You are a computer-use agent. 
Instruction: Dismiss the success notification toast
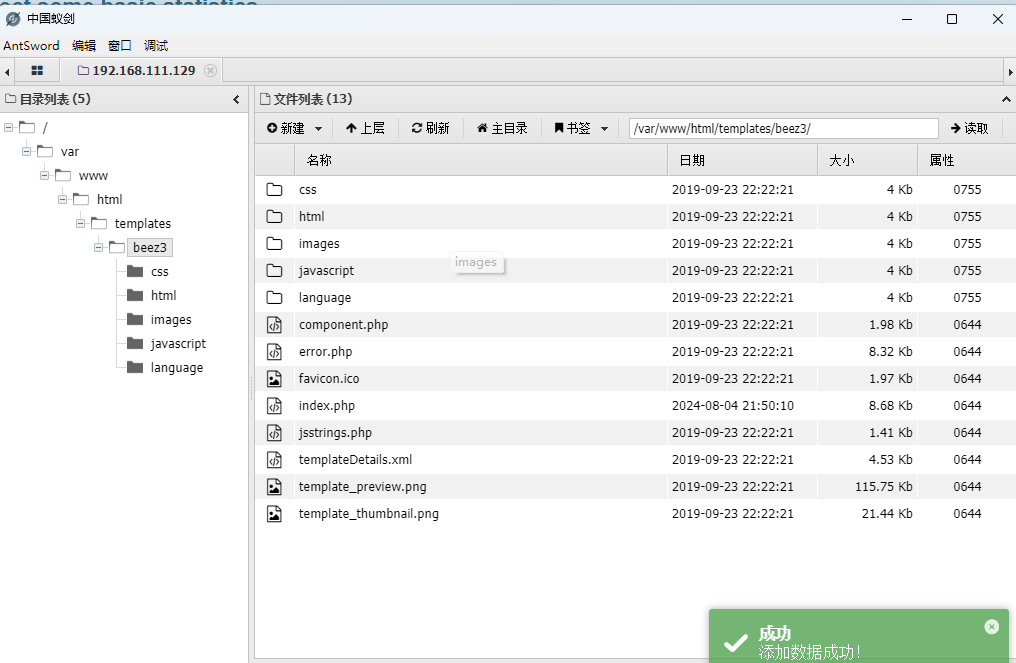(991, 626)
